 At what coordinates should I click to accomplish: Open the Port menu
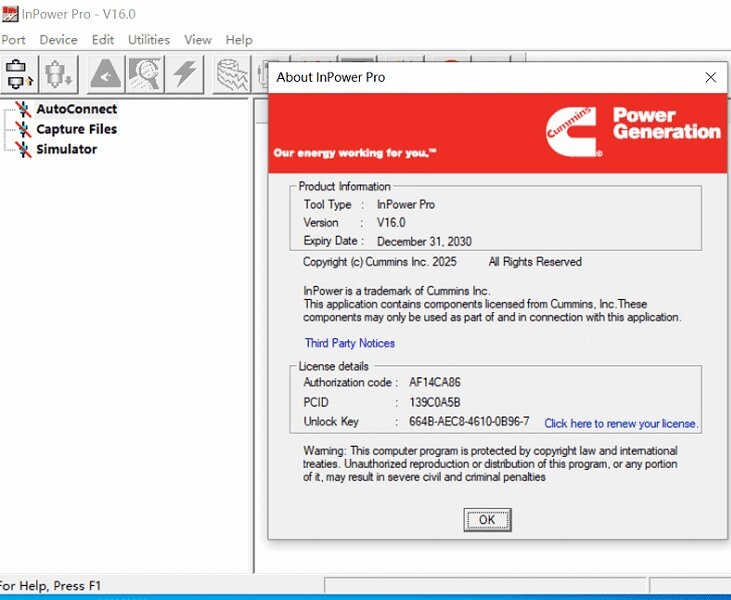pos(13,40)
